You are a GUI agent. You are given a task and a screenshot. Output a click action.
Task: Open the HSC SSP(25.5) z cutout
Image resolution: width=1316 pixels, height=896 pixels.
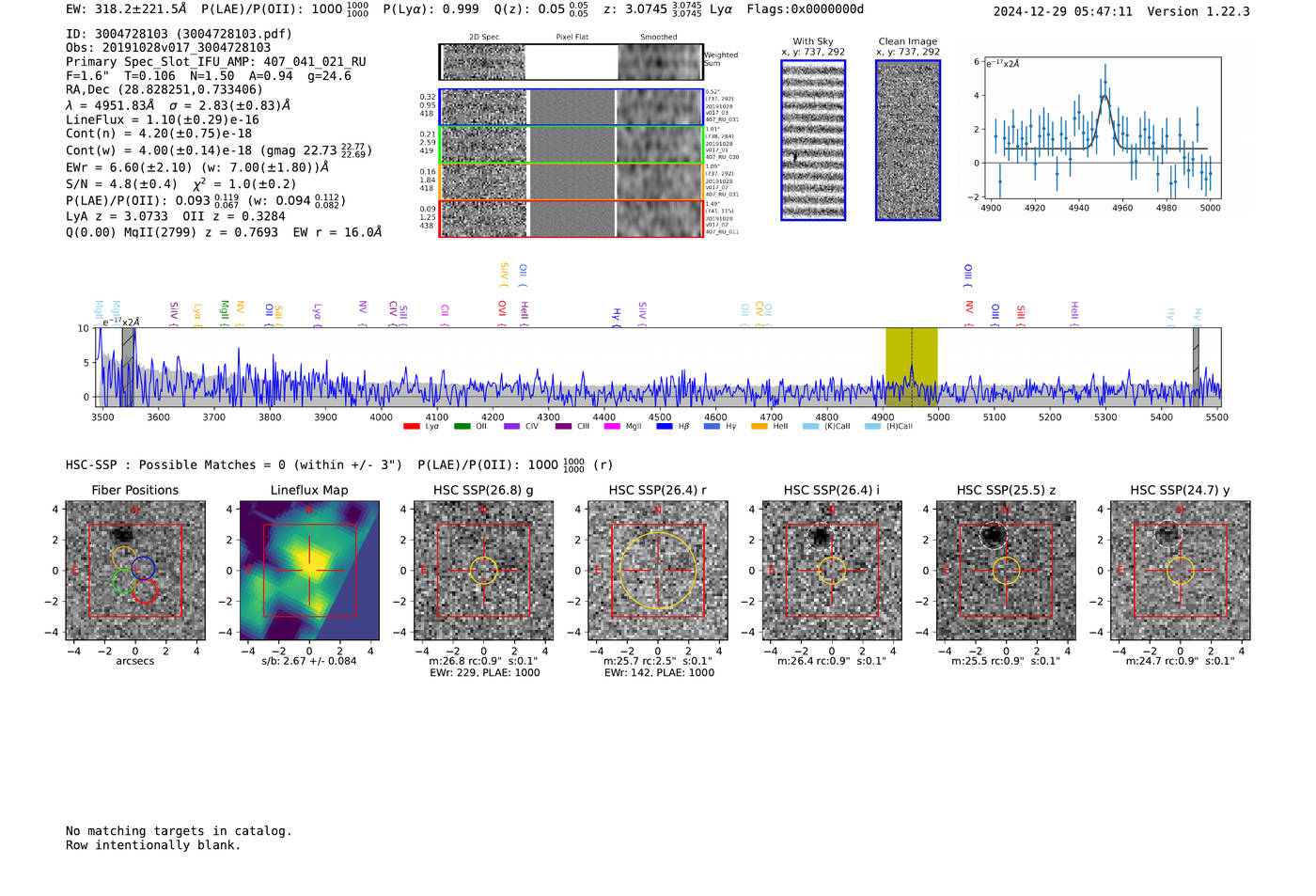1007,571
